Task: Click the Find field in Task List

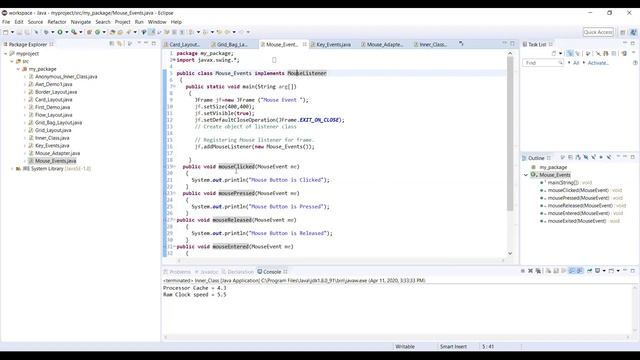Action: pyautogui.click(x=543, y=63)
